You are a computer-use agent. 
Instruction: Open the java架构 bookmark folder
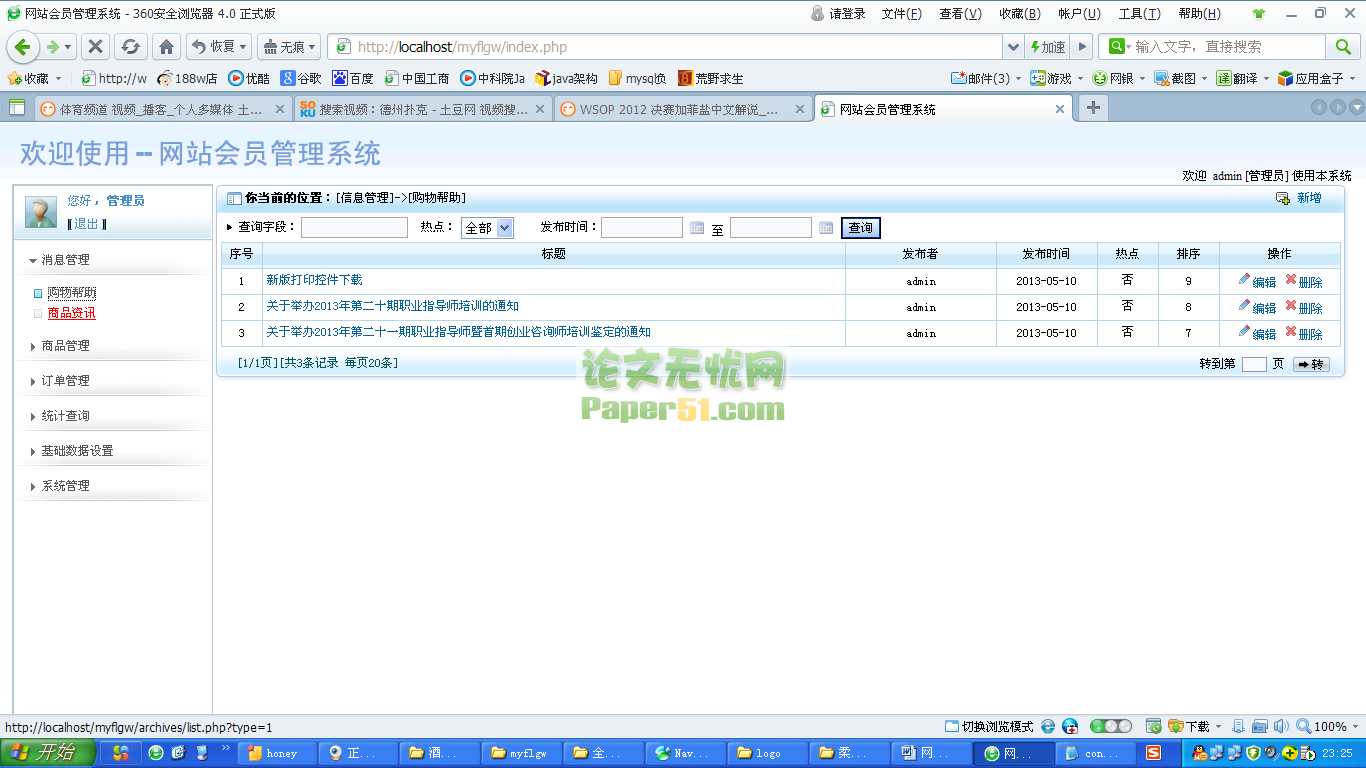click(567, 78)
